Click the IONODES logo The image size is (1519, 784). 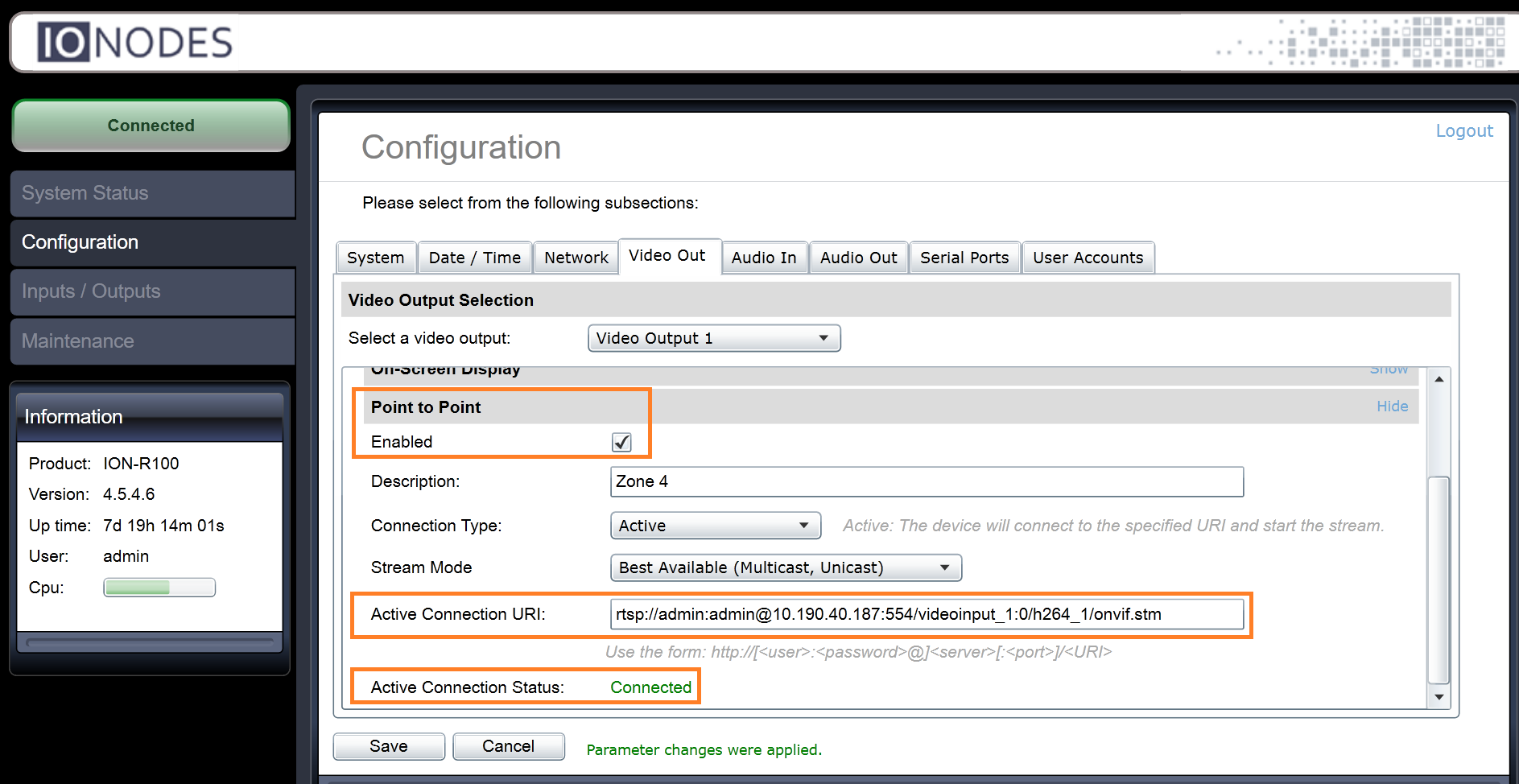[x=134, y=43]
